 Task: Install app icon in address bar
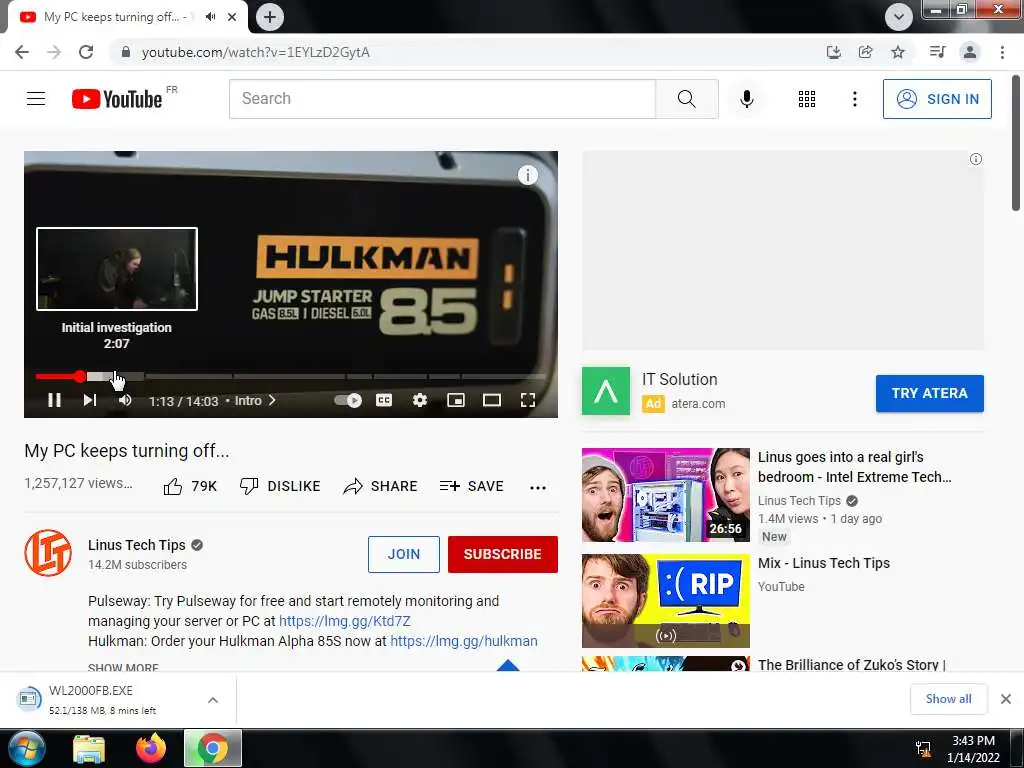[833, 52]
